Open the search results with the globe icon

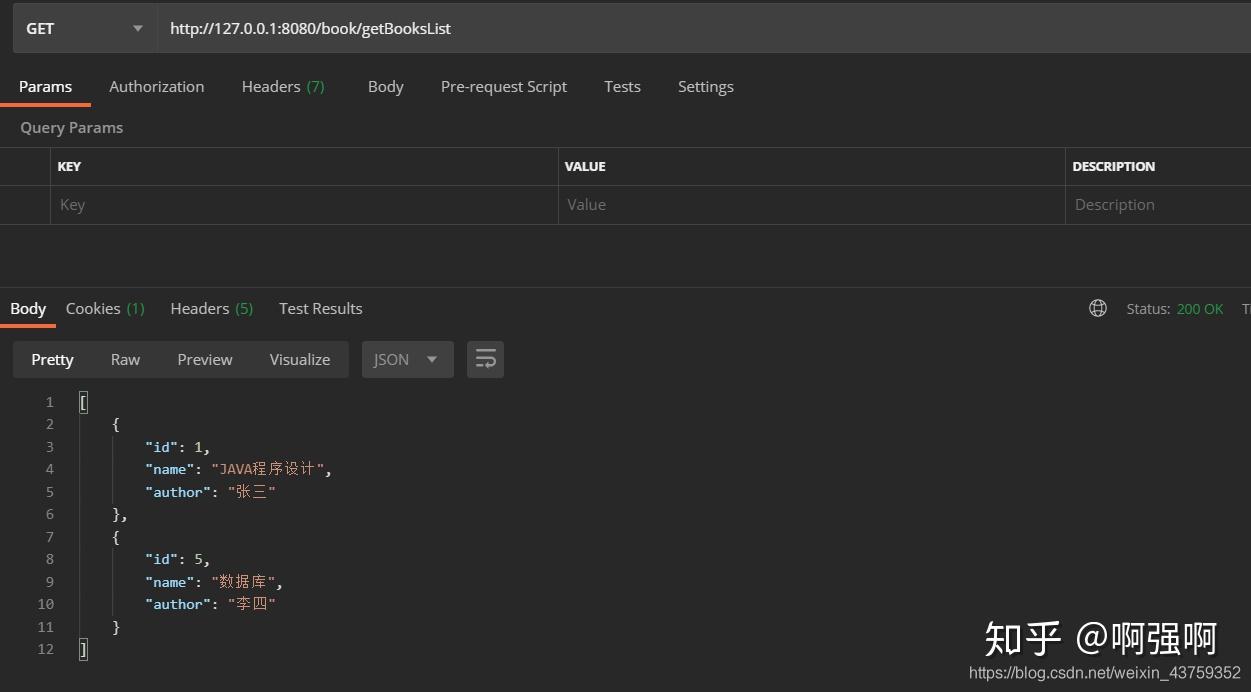(1097, 308)
